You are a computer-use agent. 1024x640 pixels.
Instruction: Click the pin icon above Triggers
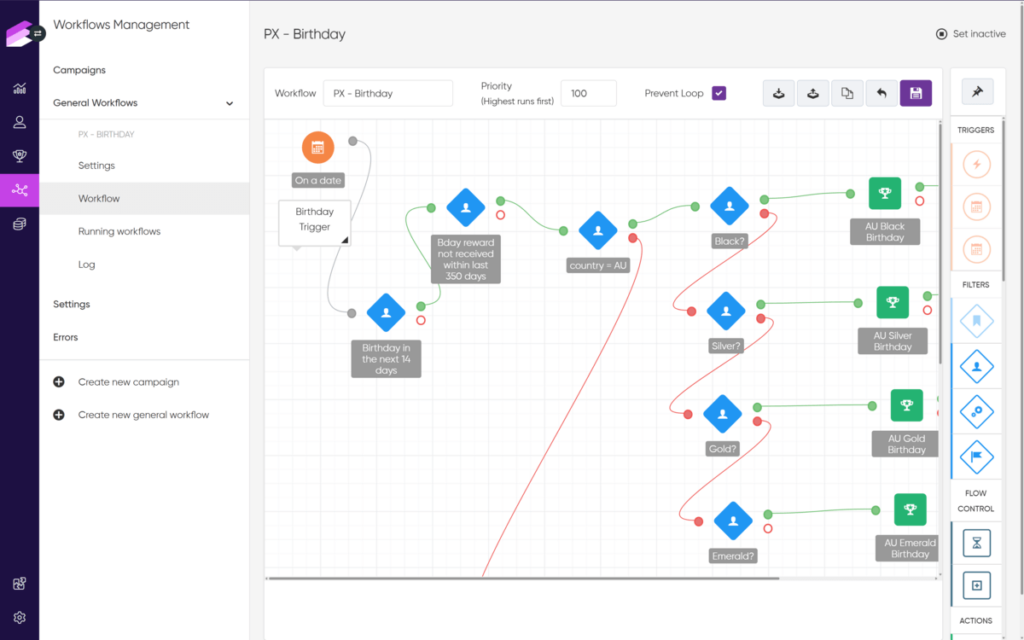pyautogui.click(x=977, y=91)
